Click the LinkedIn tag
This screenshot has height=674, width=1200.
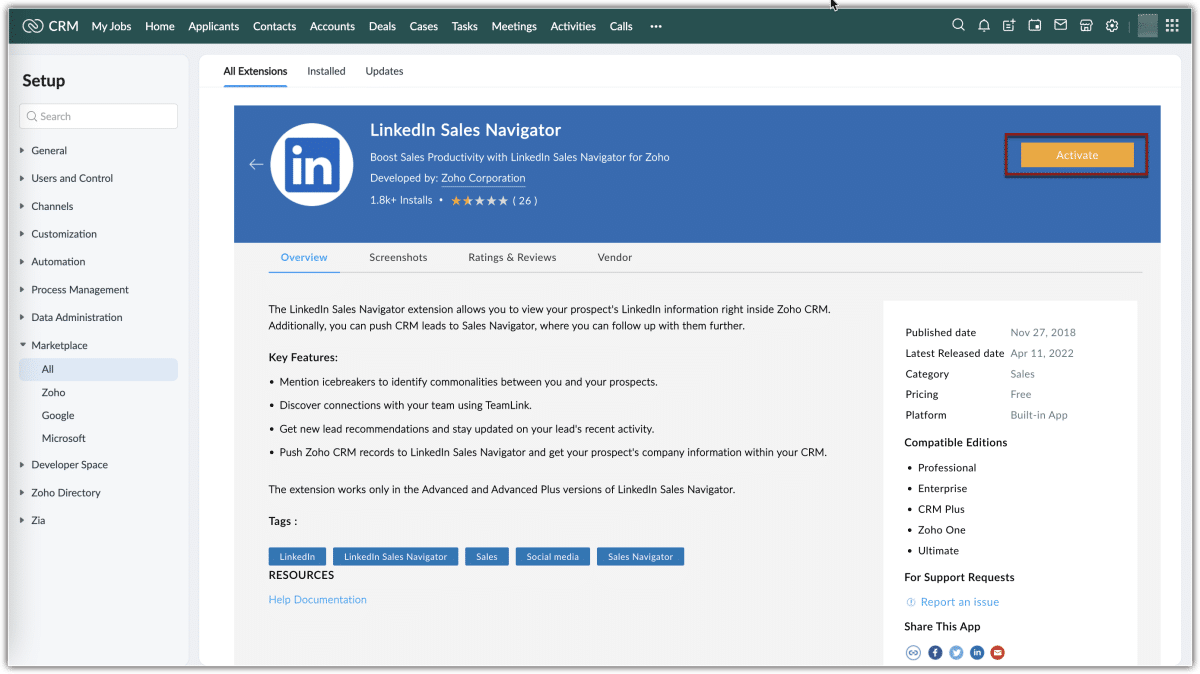tap(297, 557)
